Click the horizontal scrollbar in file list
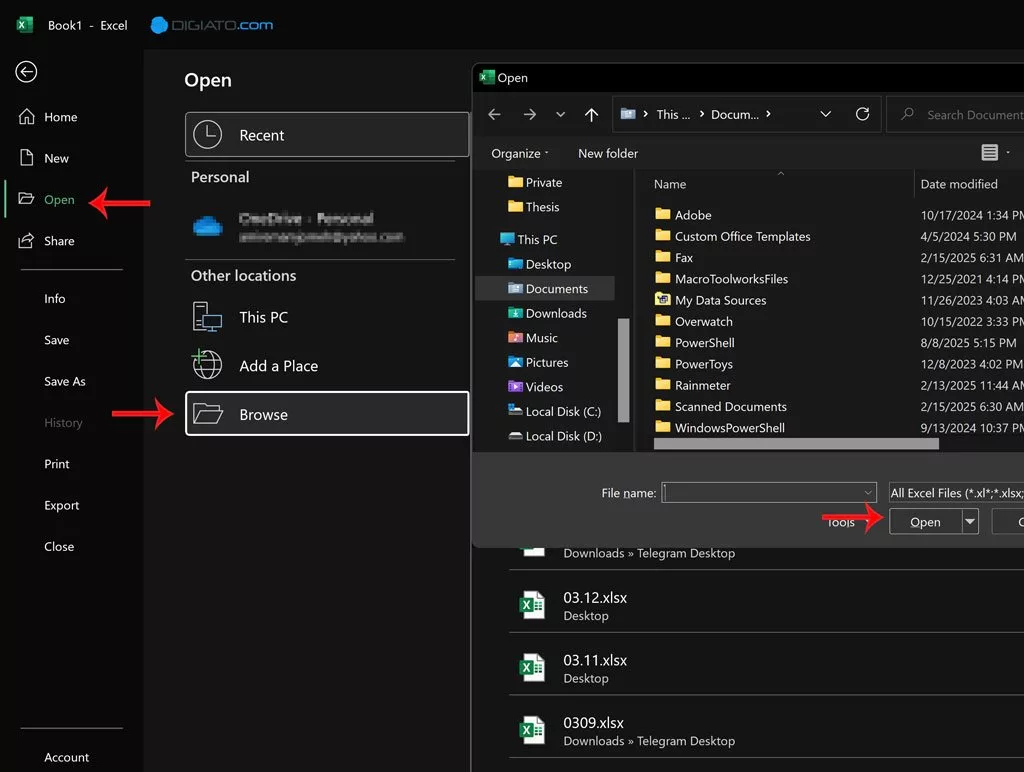 (x=797, y=444)
